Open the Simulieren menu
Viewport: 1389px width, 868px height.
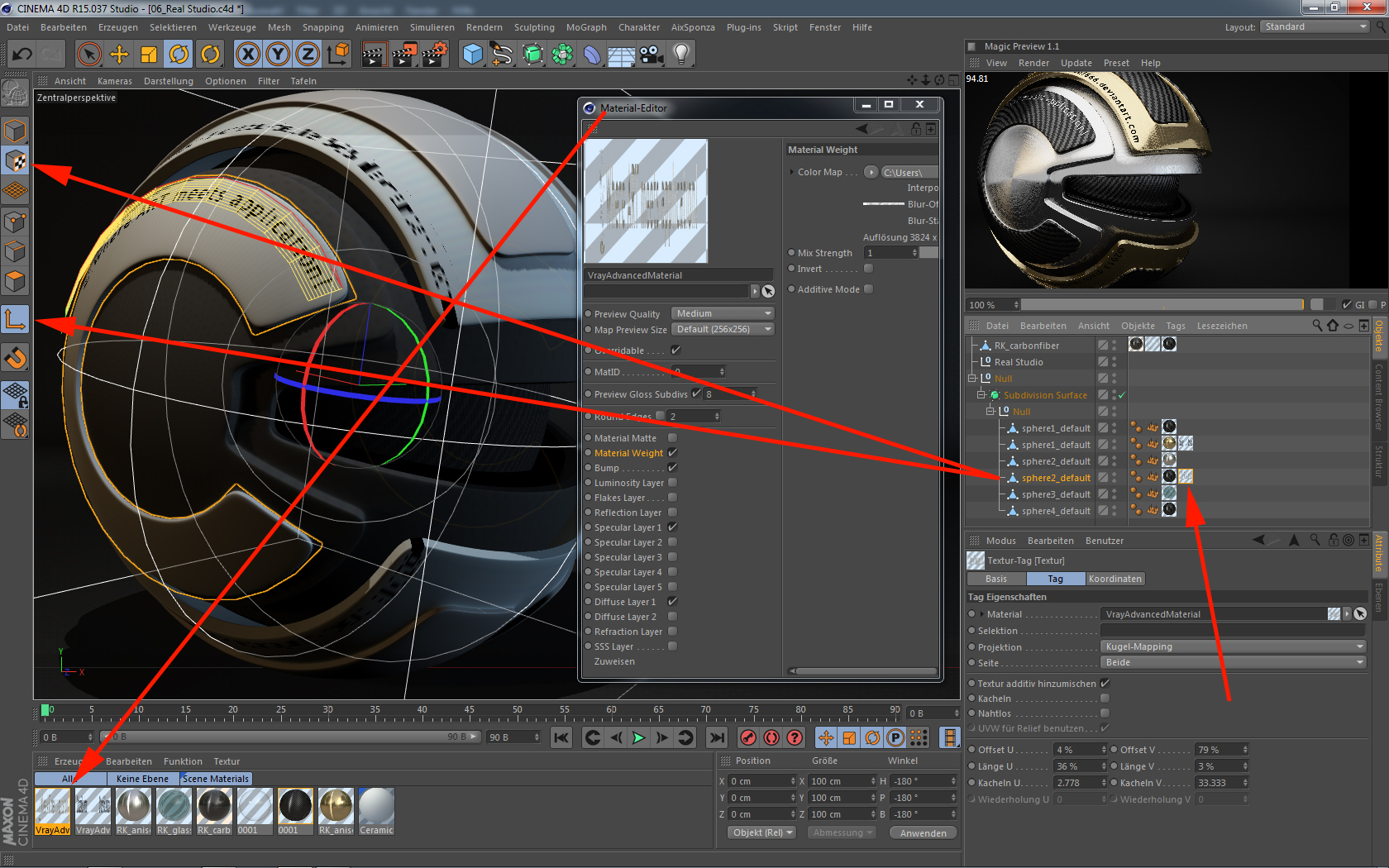[432, 27]
